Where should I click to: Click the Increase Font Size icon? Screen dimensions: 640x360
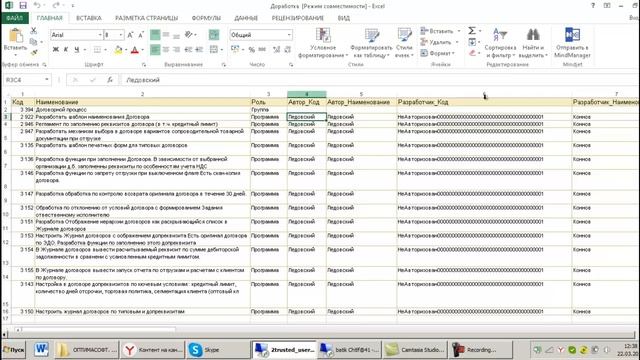[130, 35]
